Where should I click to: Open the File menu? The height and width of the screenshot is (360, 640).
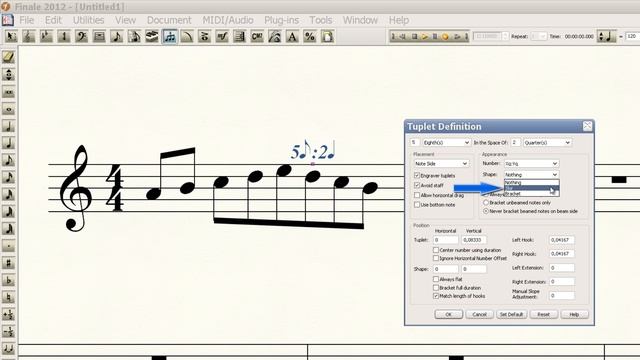click(x=27, y=20)
